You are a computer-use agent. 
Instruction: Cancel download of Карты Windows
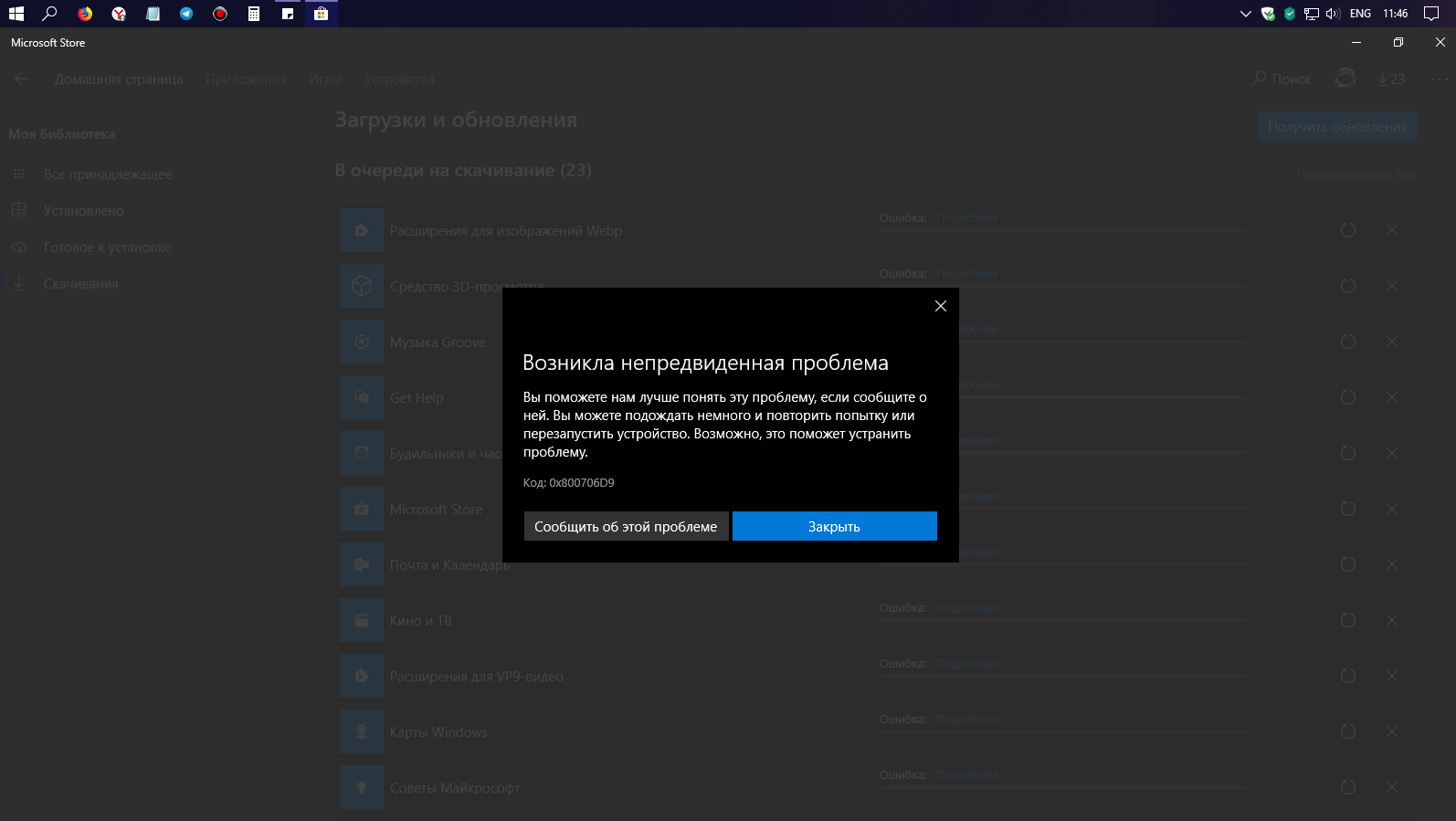pyautogui.click(x=1392, y=732)
